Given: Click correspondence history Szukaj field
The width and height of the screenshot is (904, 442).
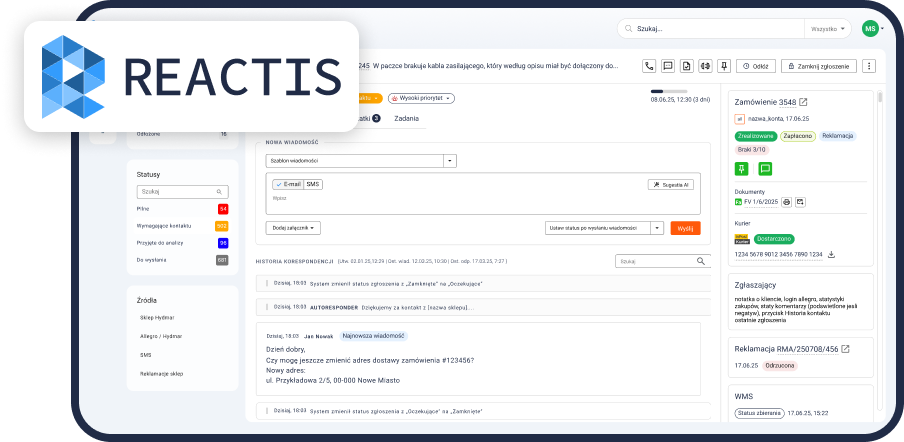Looking at the screenshot, I should point(663,261).
